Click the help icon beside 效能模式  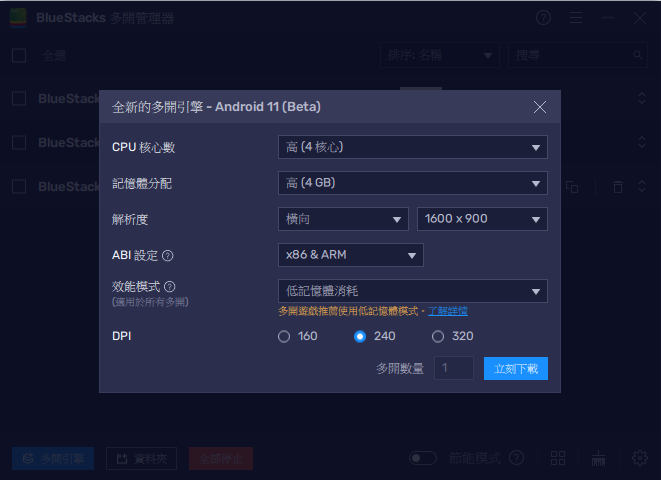point(169,287)
